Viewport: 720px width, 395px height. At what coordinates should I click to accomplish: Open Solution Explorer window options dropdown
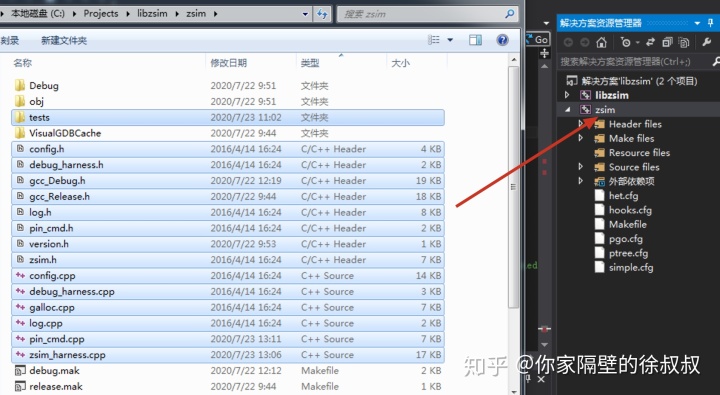[698, 23]
